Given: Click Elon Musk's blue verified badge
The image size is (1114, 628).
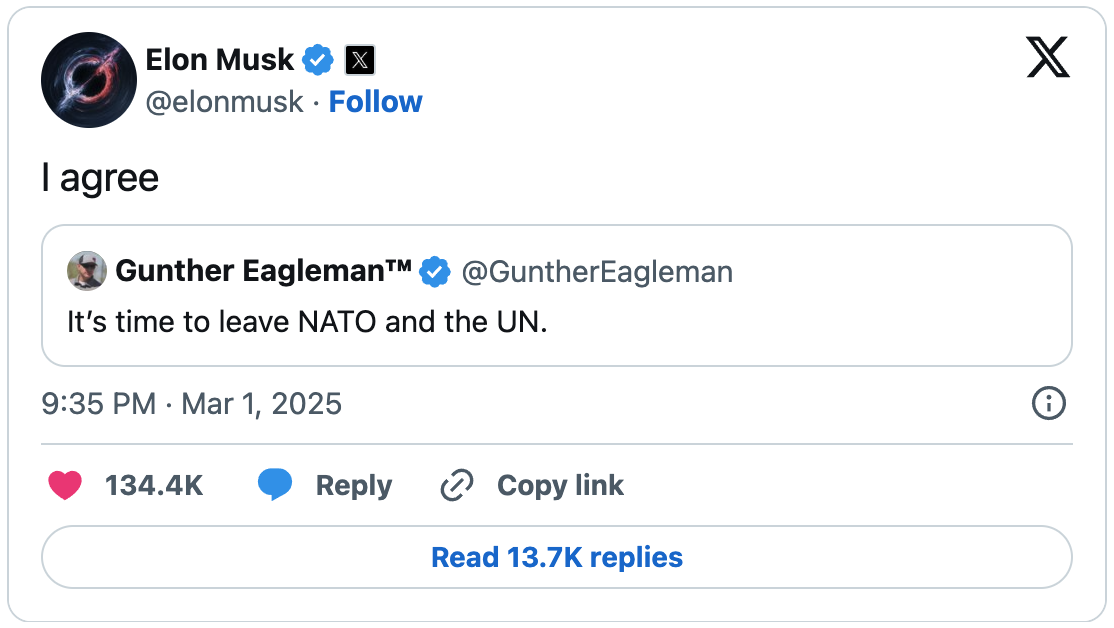Looking at the screenshot, I should (x=318, y=60).
